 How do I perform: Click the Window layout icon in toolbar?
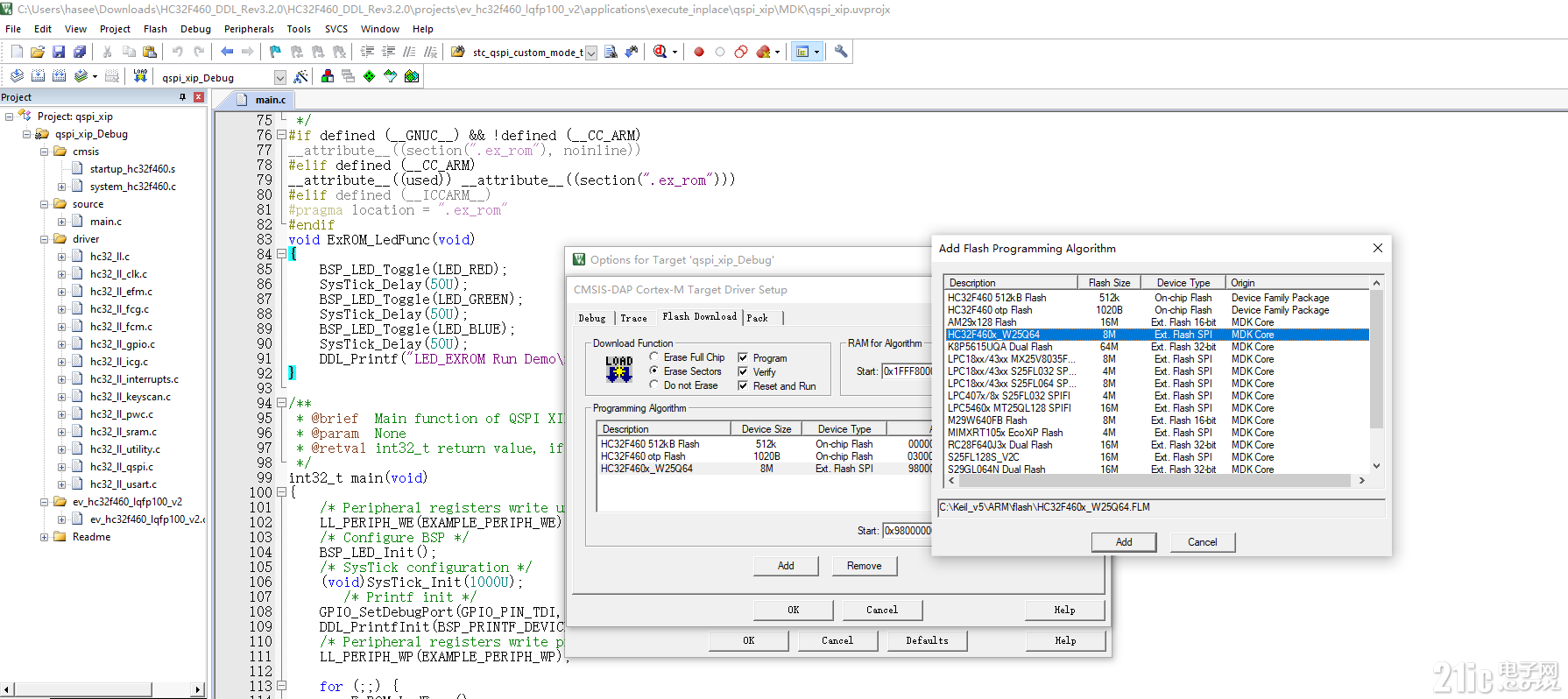tap(802, 52)
